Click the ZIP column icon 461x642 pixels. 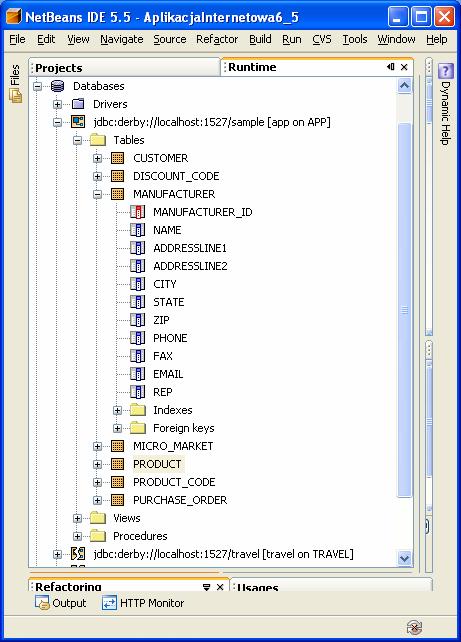tap(138, 320)
